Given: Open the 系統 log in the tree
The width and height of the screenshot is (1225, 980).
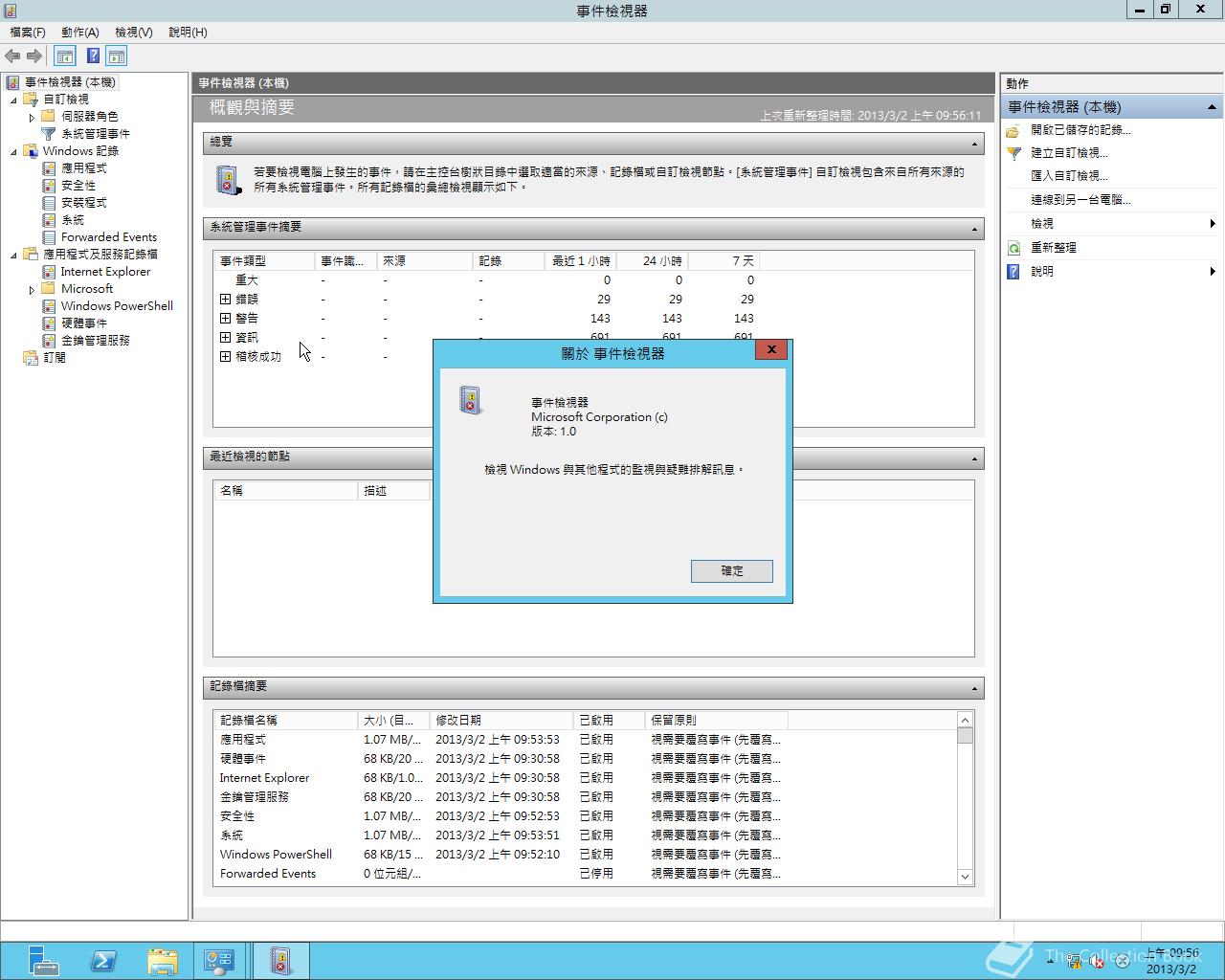Looking at the screenshot, I should [x=72, y=220].
